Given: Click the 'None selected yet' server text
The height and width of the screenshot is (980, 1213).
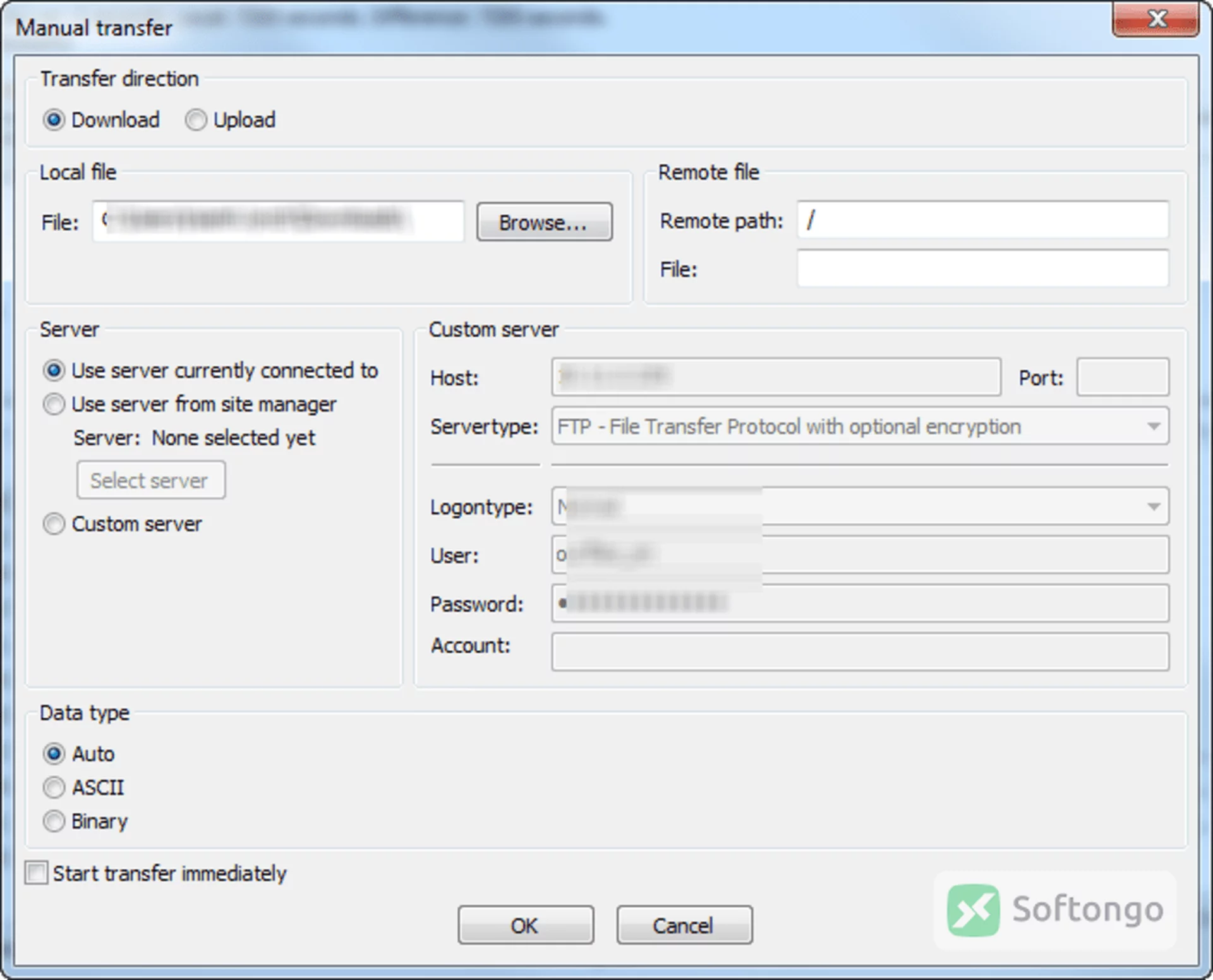Looking at the screenshot, I should [x=234, y=438].
